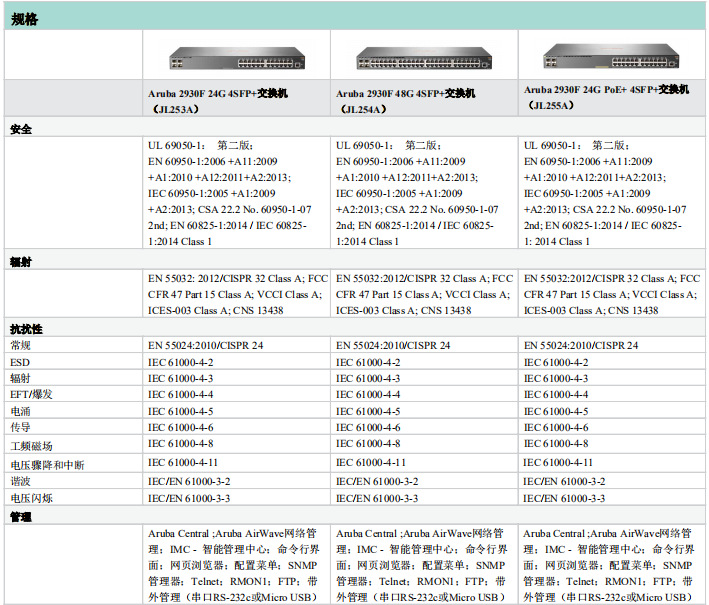Click the 电压骤降和中断 row label
Screen dimensions: 709x605
(47, 465)
